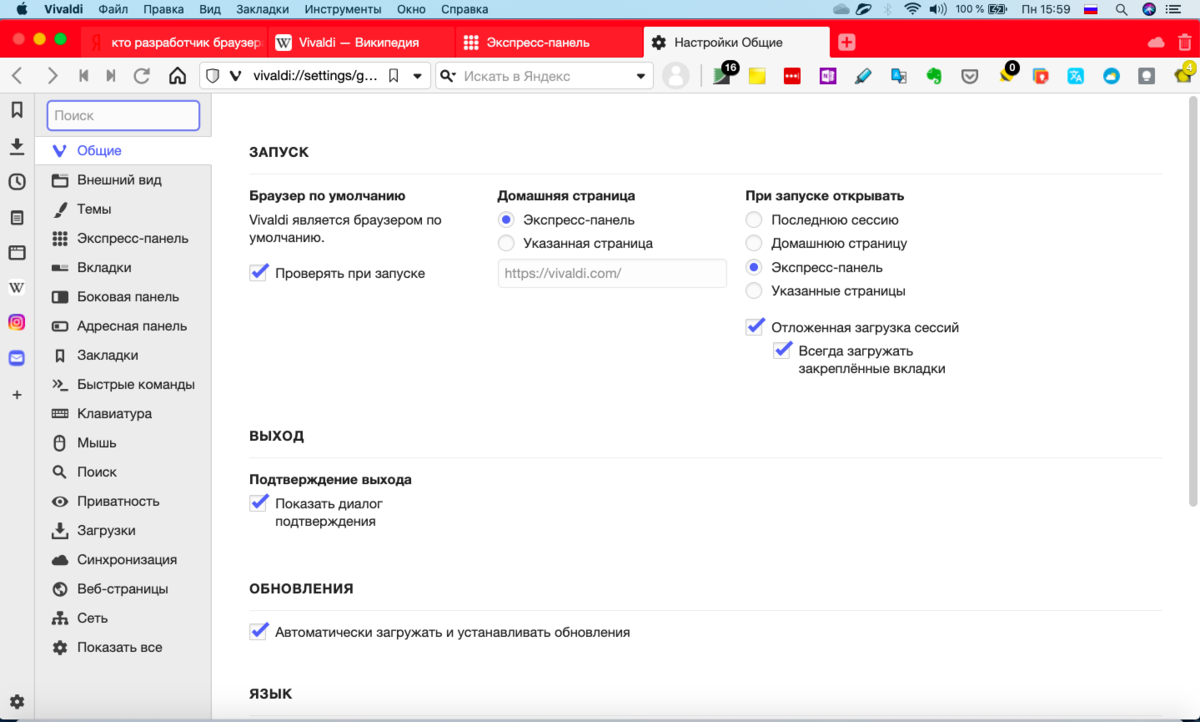
Task: Toggle Всегда загружать закреплённые вкладки
Action: 783,350
